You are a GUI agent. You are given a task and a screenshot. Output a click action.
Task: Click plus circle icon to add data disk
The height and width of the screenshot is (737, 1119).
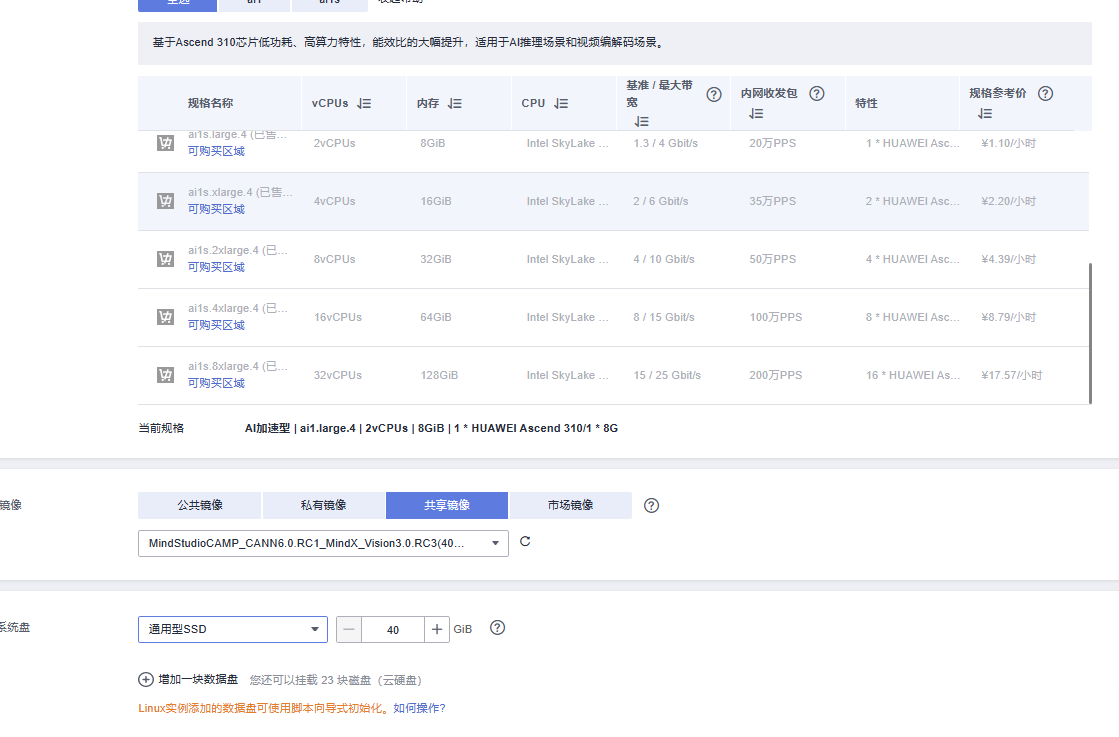point(146,679)
